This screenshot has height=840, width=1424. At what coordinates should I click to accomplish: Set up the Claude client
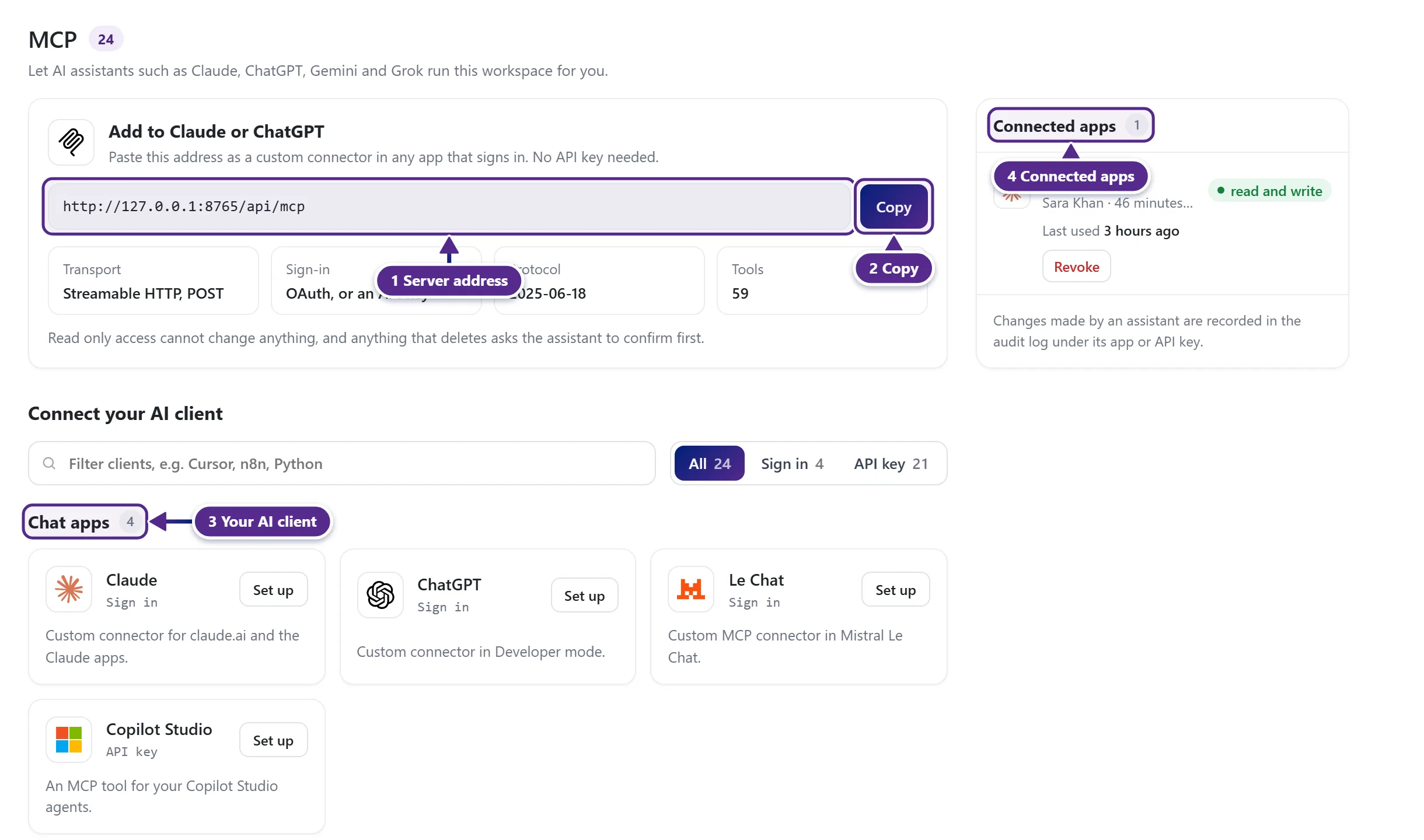point(273,590)
